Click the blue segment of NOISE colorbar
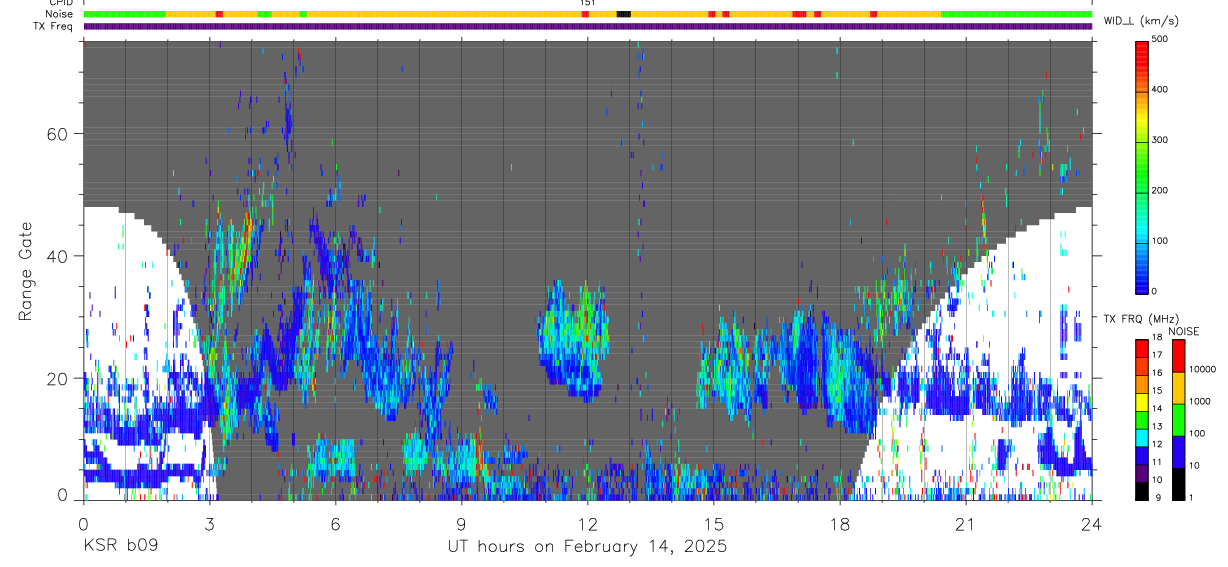1228x567 pixels. coord(1178,451)
